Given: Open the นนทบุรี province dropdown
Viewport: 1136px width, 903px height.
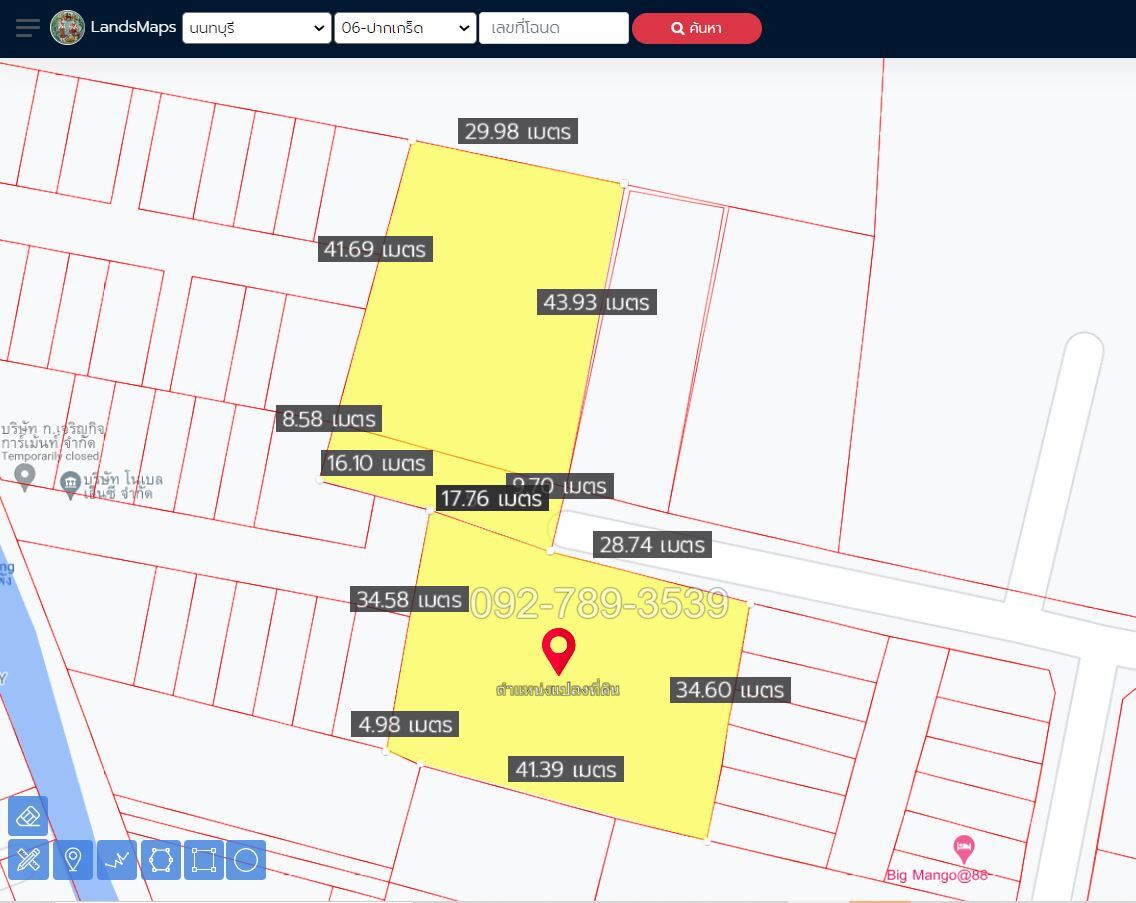Looking at the screenshot, I should click(x=256, y=28).
